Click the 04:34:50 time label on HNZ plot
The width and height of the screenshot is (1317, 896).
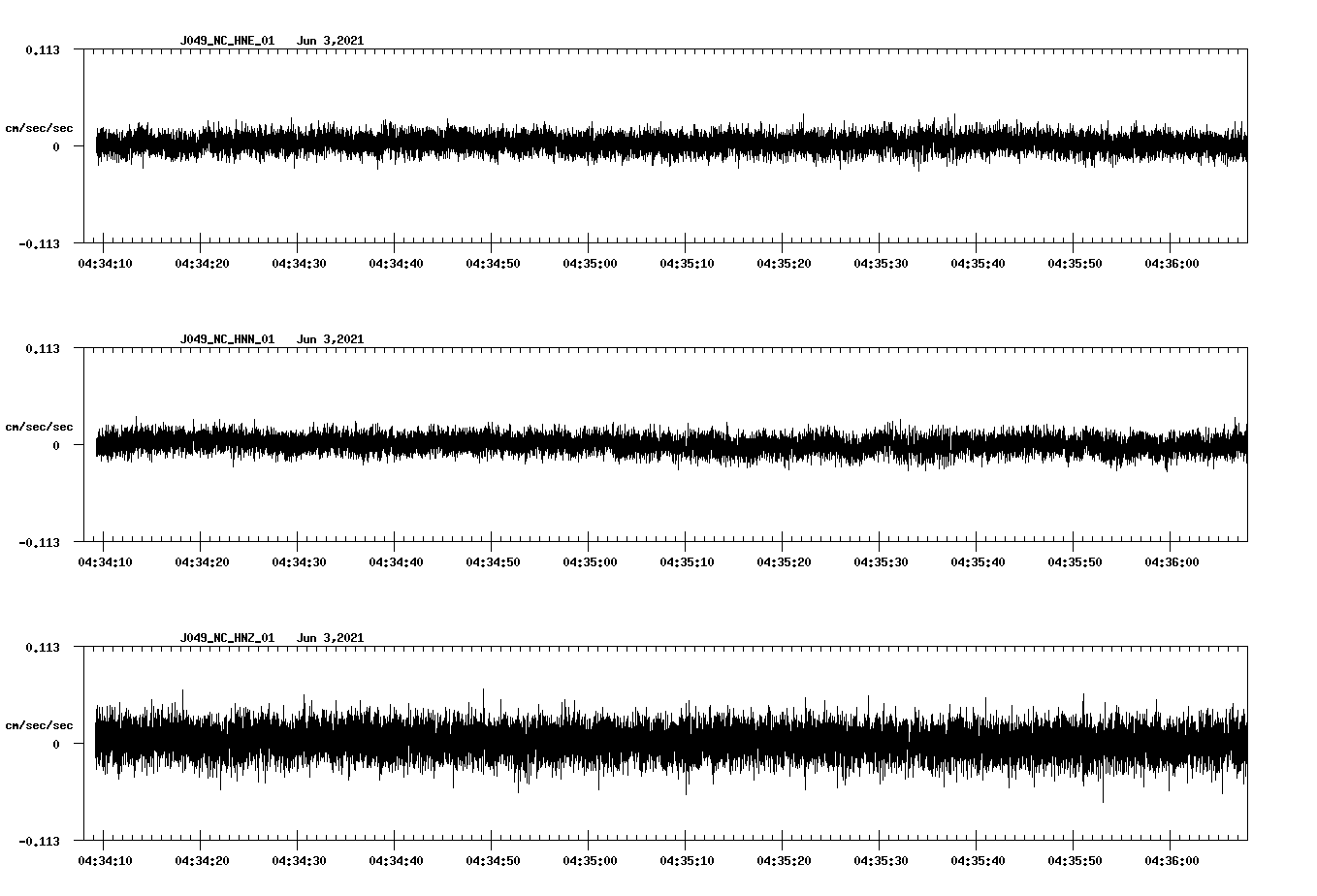pyautogui.click(x=493, y=861)
